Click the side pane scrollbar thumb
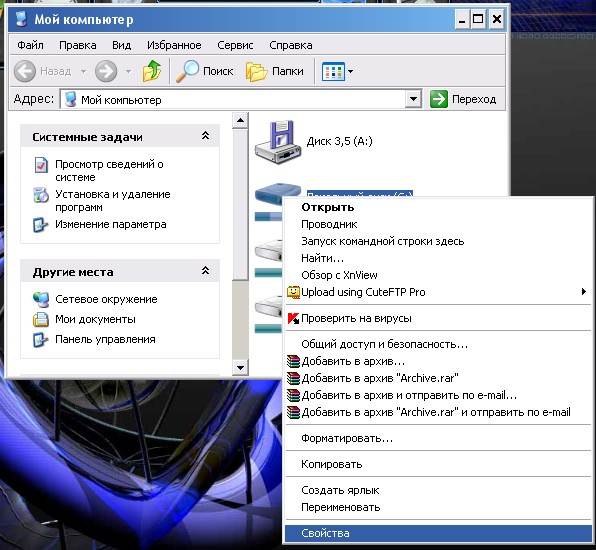The image size is (596, 550). pos(240,205)
